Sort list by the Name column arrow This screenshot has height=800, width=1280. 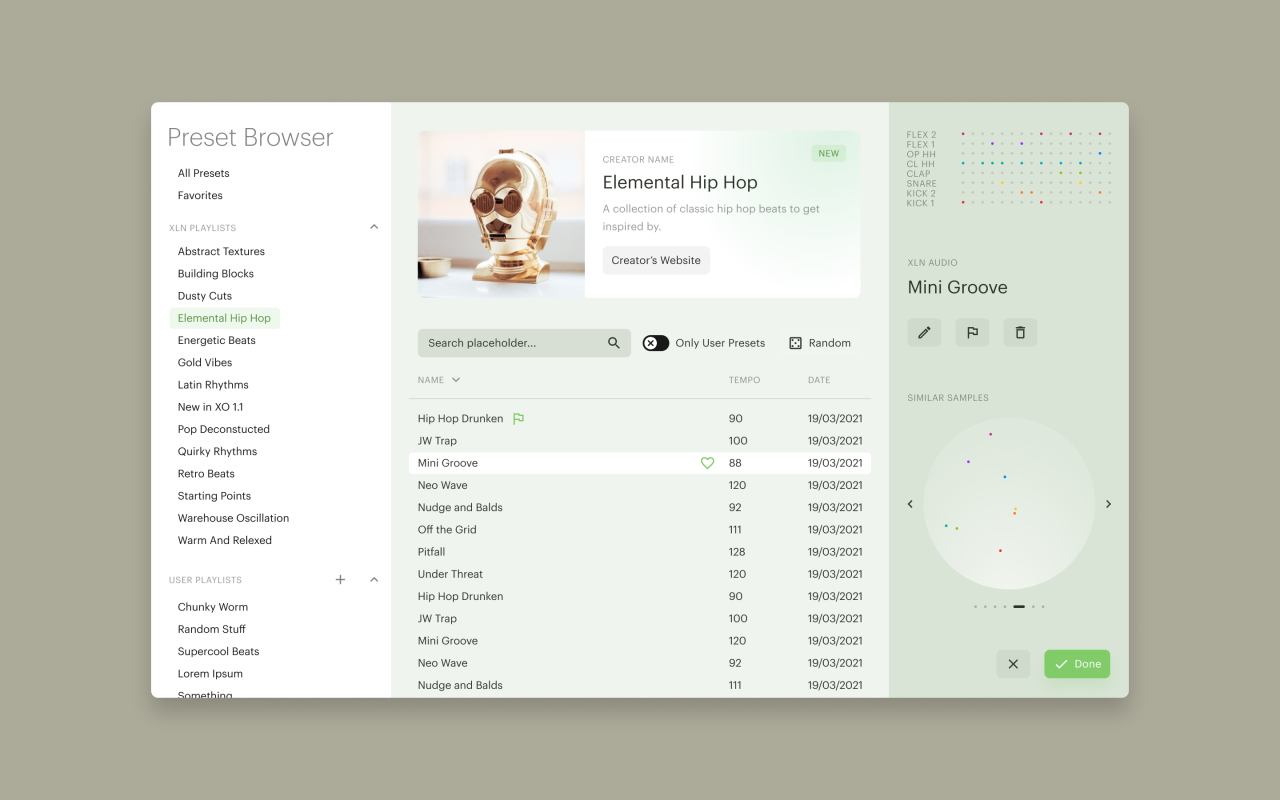click(x=456, y=380)
